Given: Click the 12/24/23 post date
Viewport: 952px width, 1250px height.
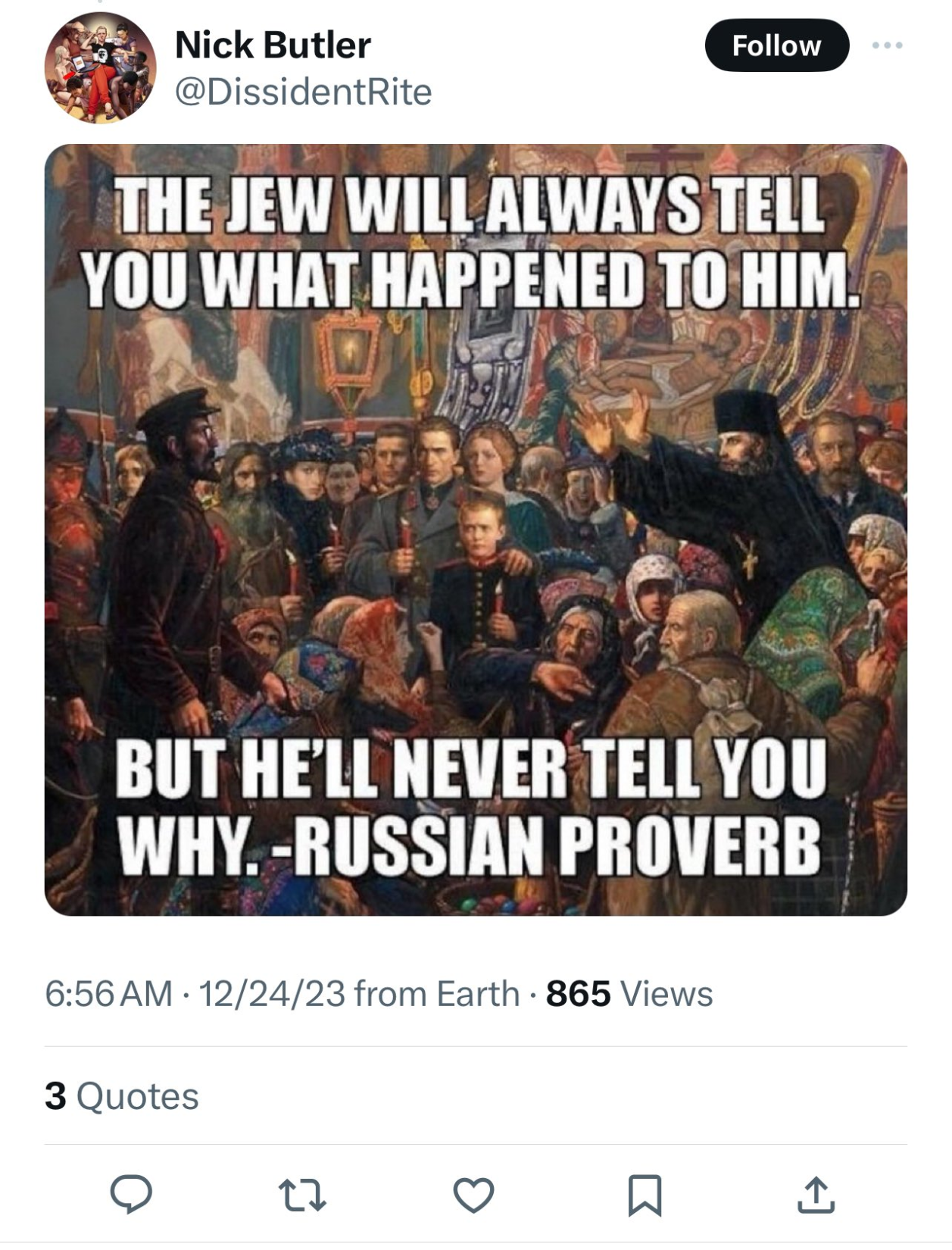Looking at the screenshot, I should [x=272, y=994].
